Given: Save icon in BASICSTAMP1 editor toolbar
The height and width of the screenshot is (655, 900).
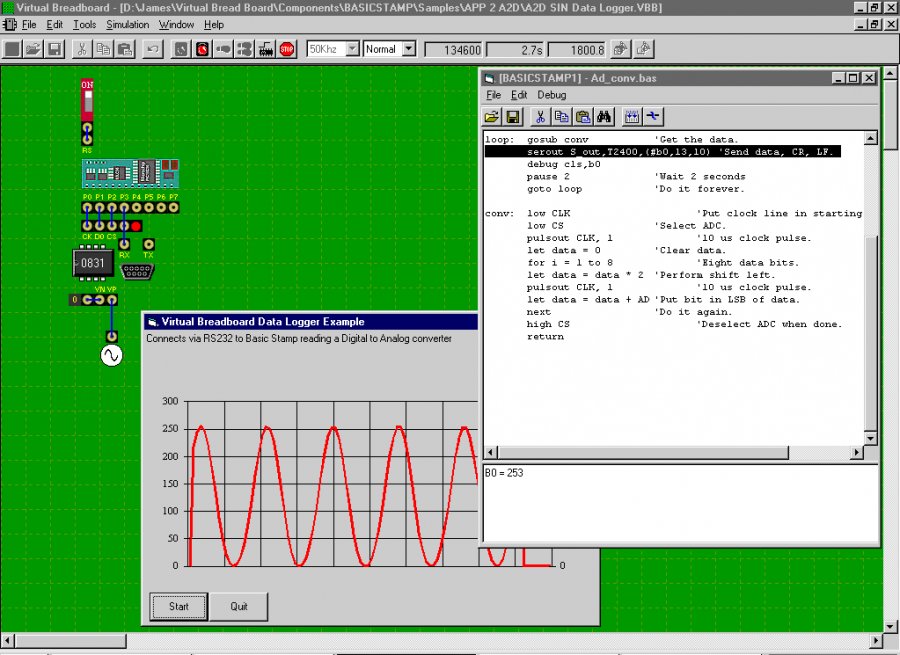Looking at the screenshot, I should click(513, 117).
